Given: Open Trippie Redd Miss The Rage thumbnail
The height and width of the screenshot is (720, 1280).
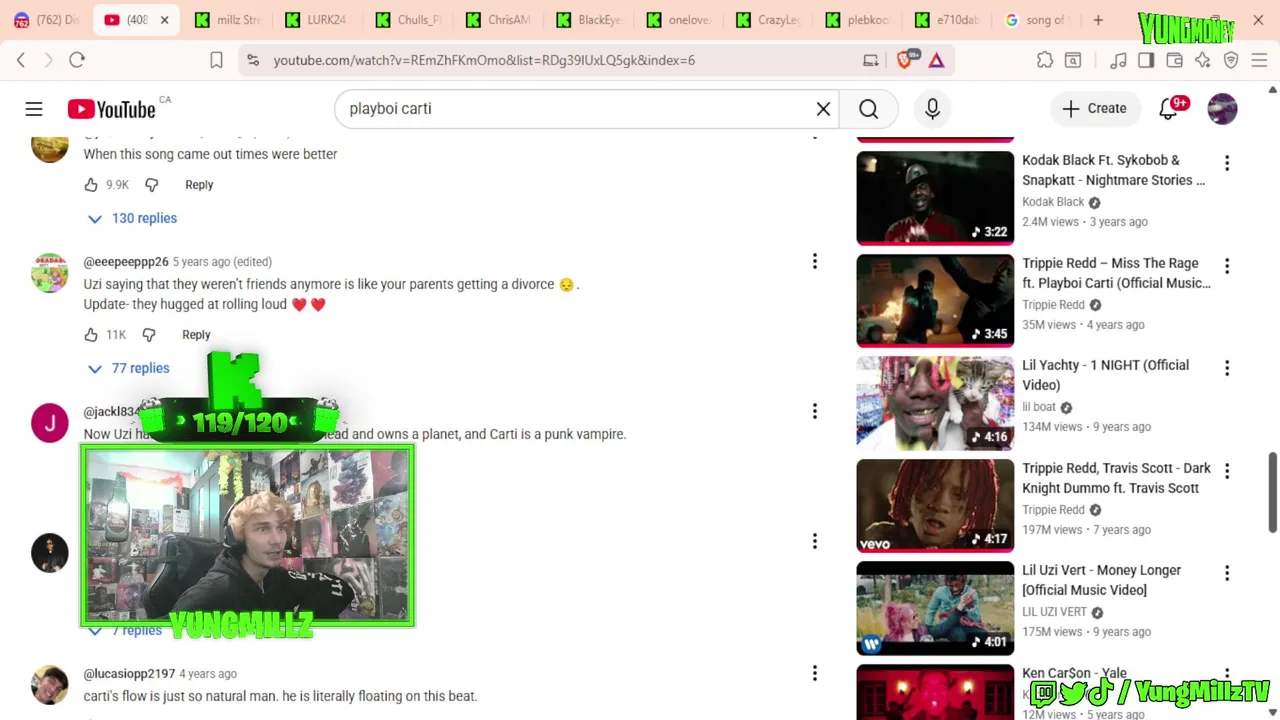Looking at the screenshot, I should (935, 300).
